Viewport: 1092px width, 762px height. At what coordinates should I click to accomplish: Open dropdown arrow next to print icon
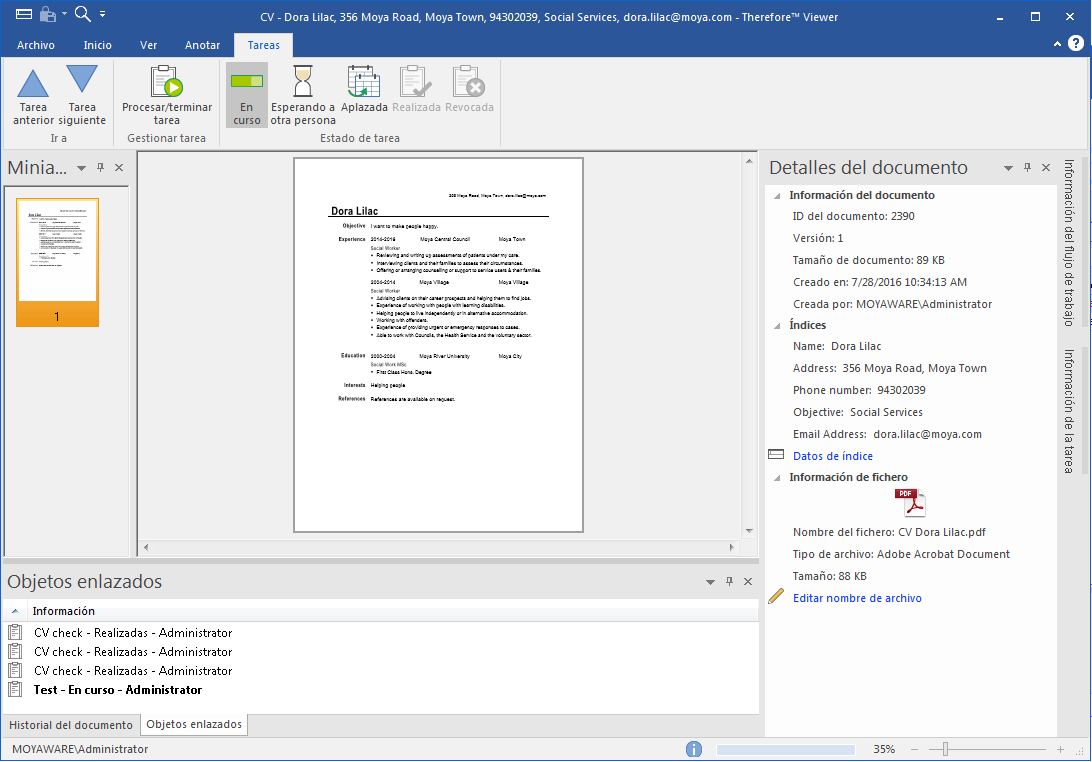pyautogui.click(x=64, y=14)
